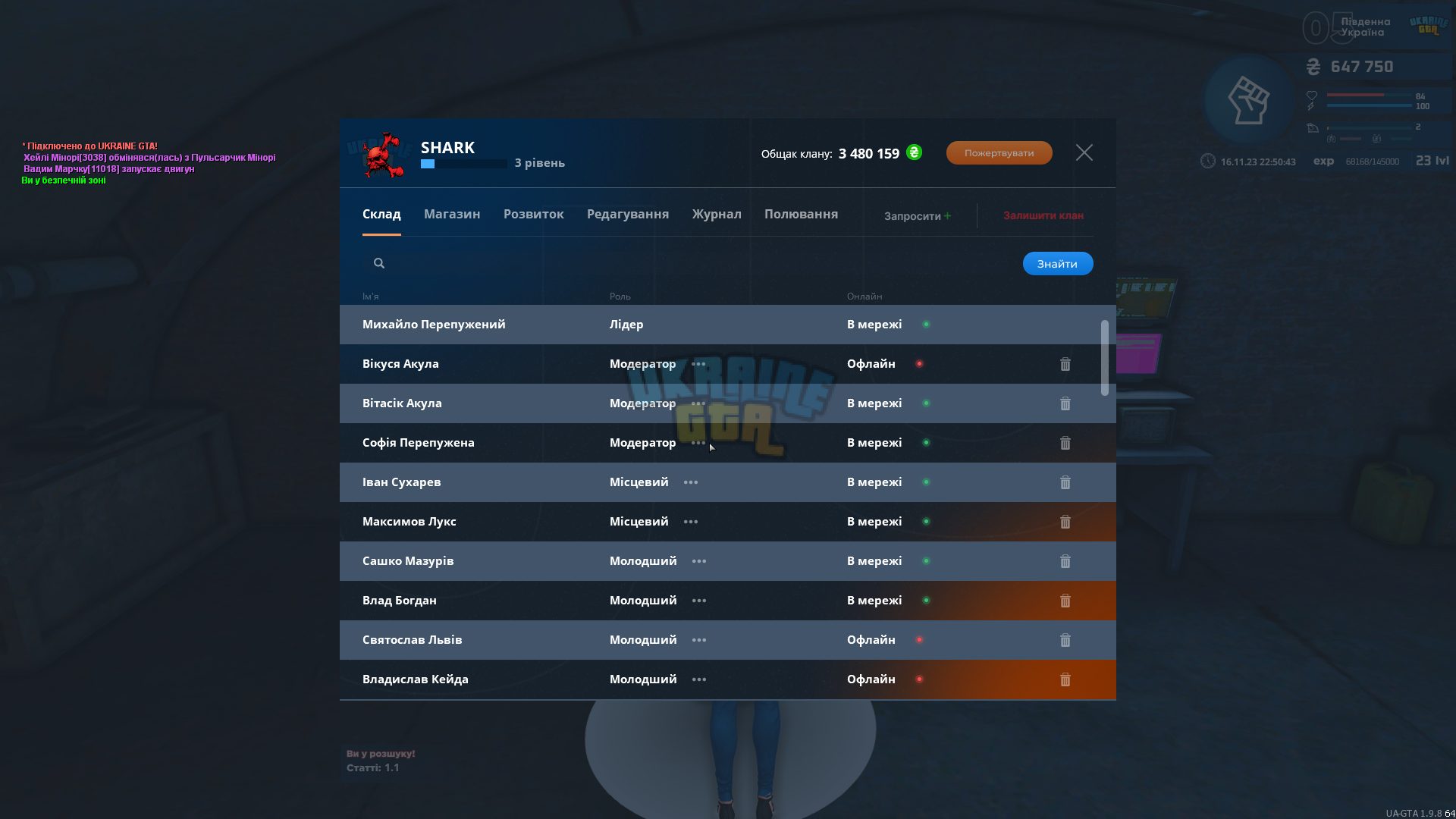The height and width of the screenshot is (819, 1456).
Task: Click the raised fist faction icon
Action: point(1248,100)
